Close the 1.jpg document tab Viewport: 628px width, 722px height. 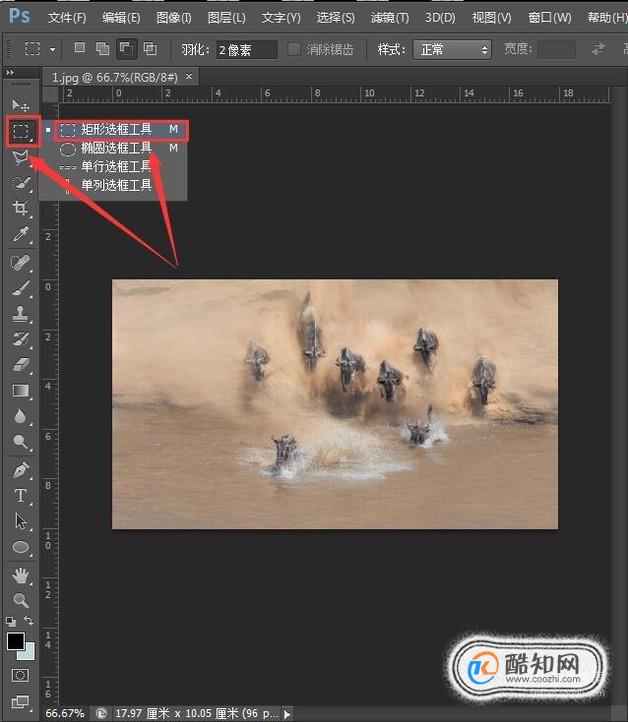[189, 76]
